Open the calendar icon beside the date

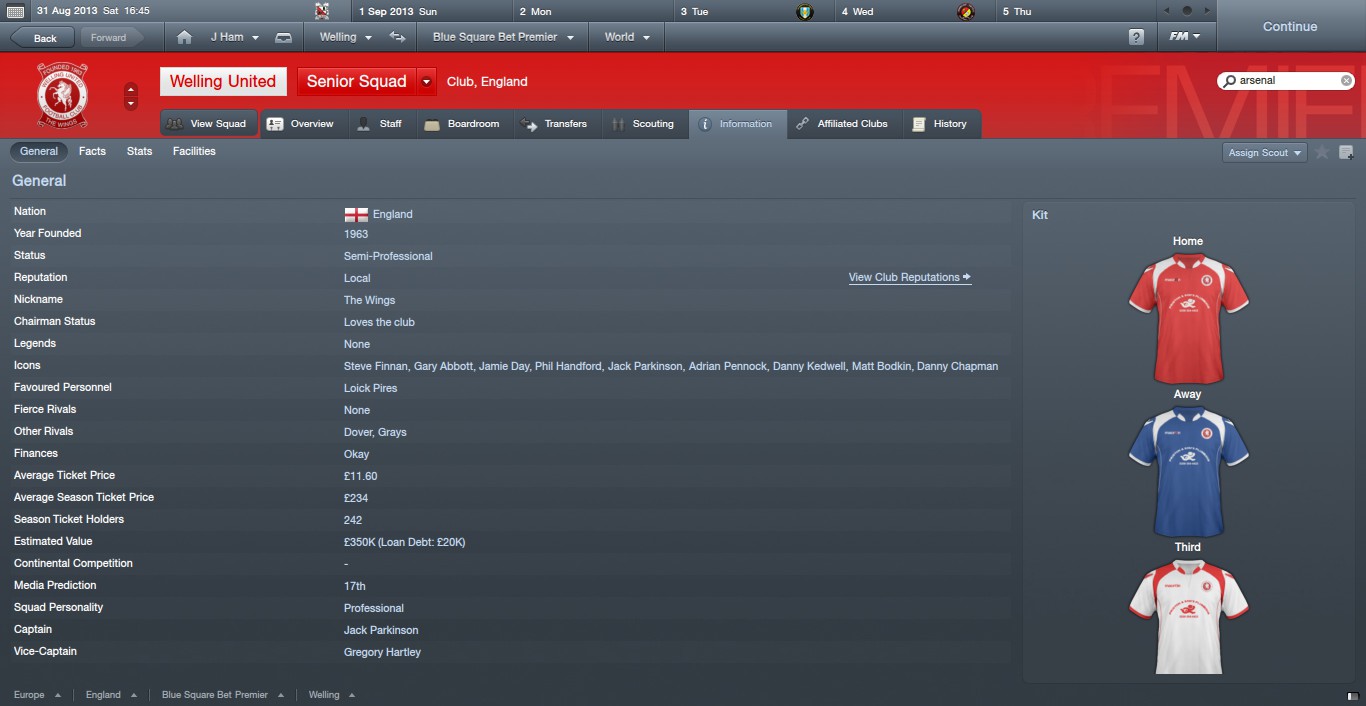click(x=15, y=11)
